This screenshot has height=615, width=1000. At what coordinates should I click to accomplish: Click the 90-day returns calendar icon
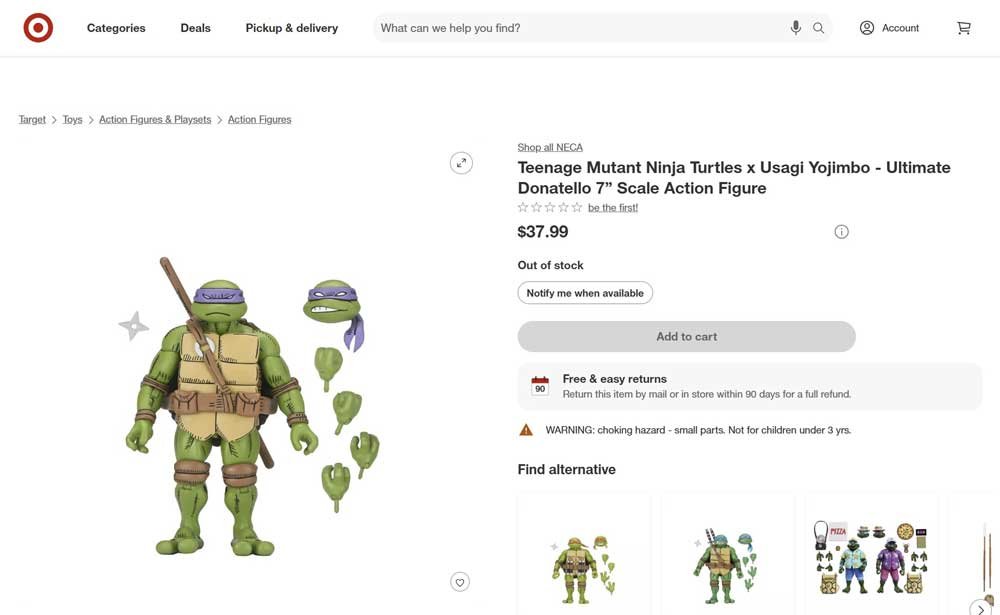pos(539,385)
